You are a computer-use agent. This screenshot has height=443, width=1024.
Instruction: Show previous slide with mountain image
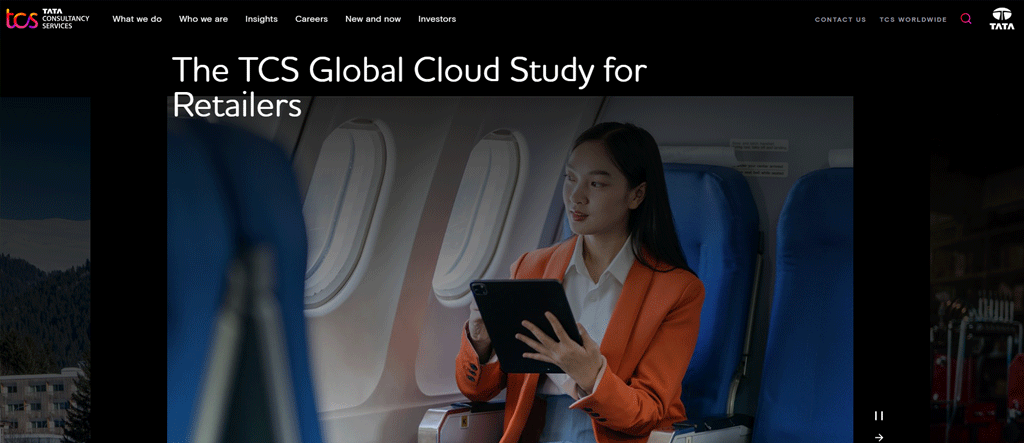pyautogui.click(x=45, y=269)
